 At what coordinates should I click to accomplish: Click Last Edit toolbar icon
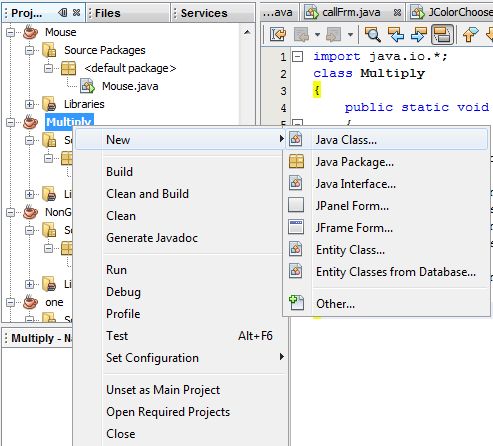[278, 34]
